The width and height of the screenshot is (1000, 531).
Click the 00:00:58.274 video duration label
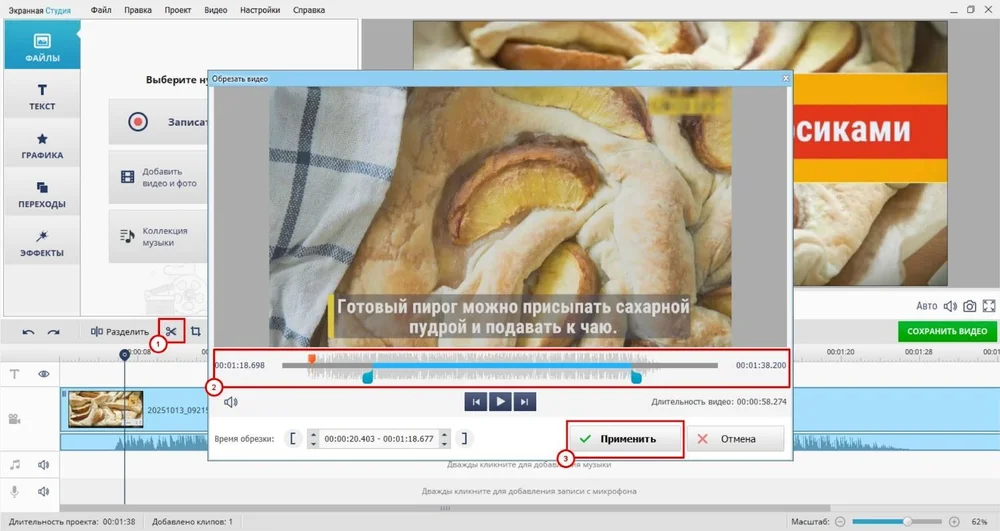point(761,402)
